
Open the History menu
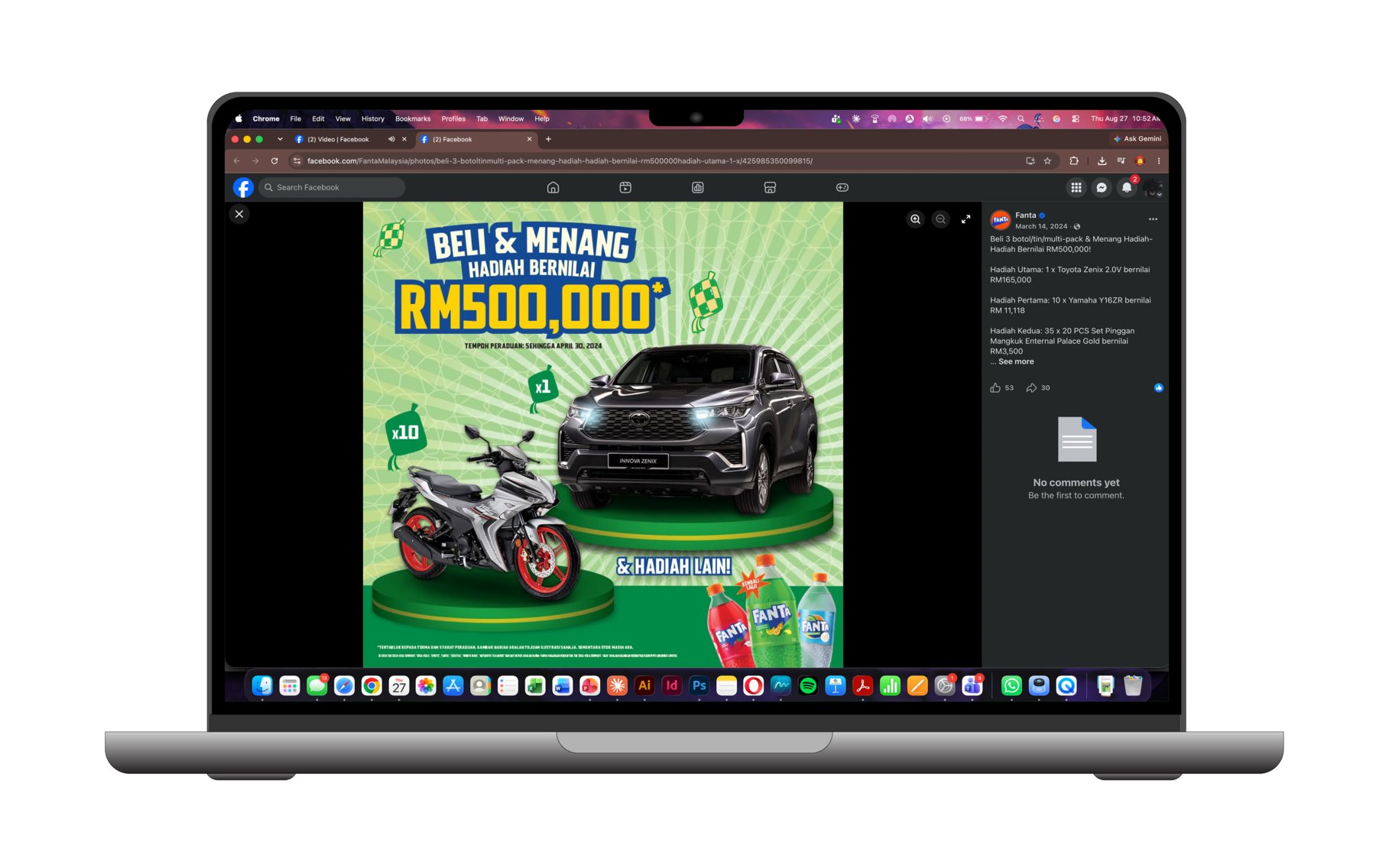coord(373,119)
